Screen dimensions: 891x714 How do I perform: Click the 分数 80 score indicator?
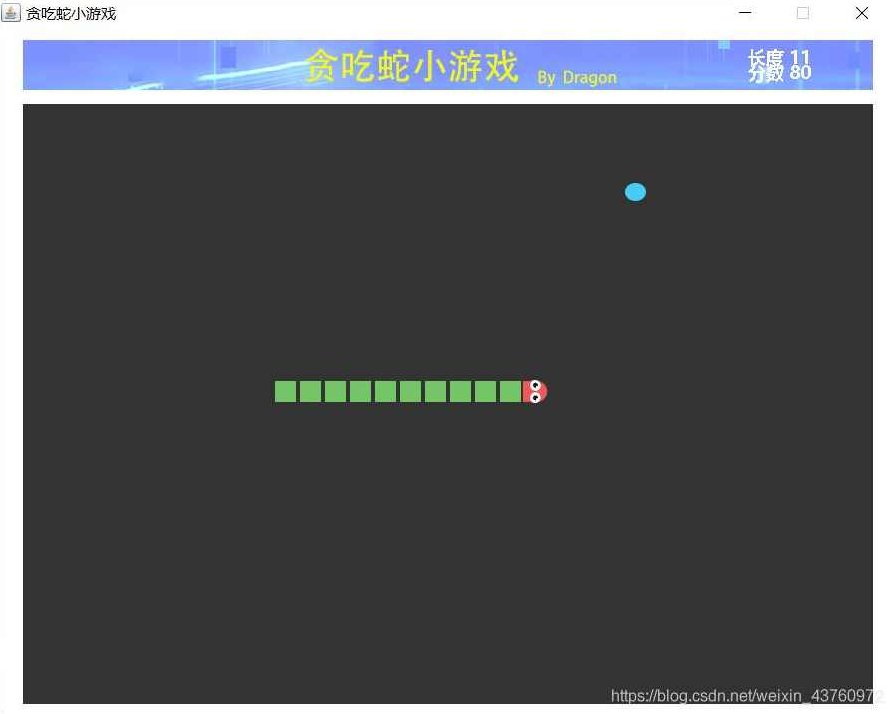coord(779,73)
